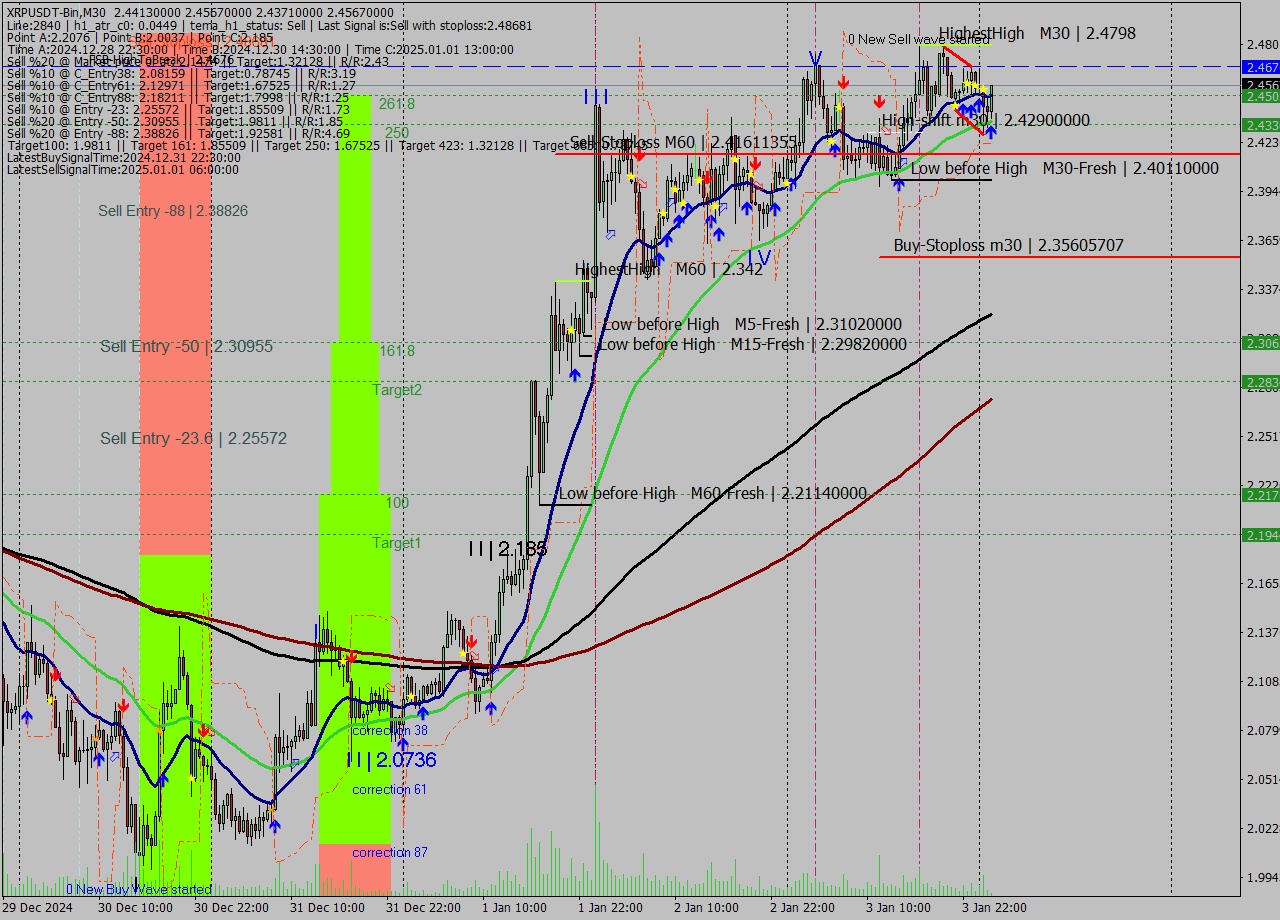Viewport: 1280px width, 920px height.
Task: Click the 'Sell Entry -50 | 2.30955' label
Action: coord(186,346)
